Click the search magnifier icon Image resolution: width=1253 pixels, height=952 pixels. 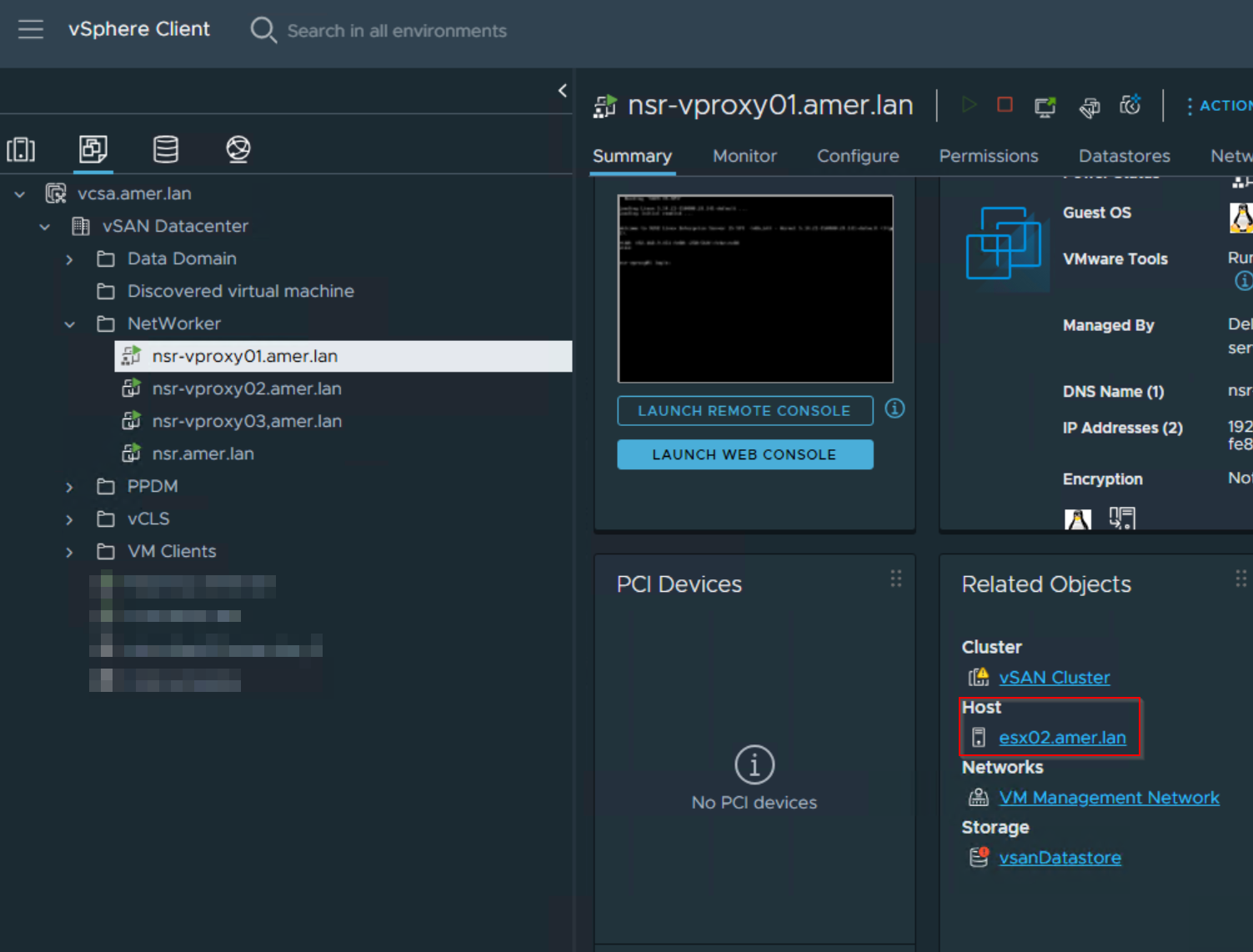263,30
